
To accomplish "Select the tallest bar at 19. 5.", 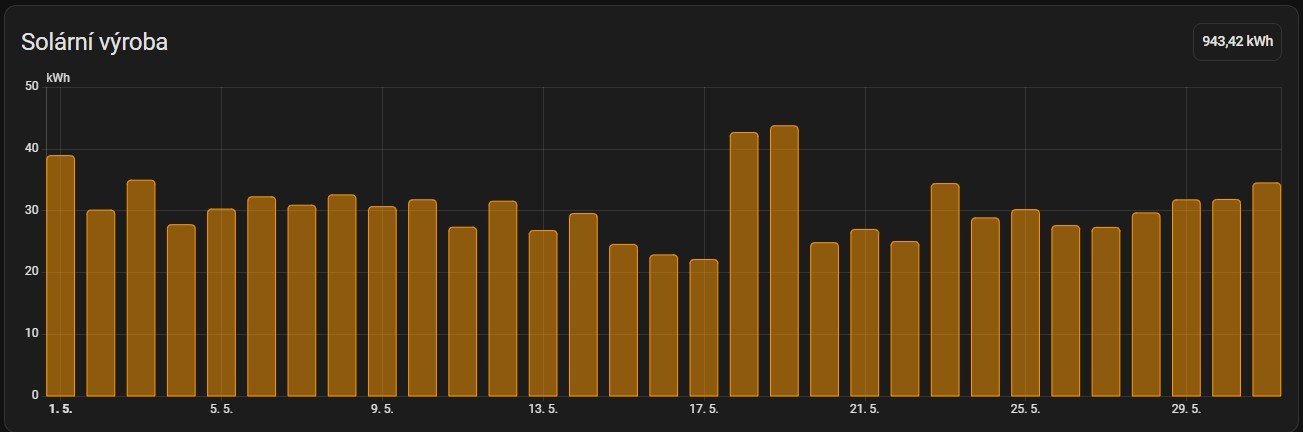I will 784,261.
